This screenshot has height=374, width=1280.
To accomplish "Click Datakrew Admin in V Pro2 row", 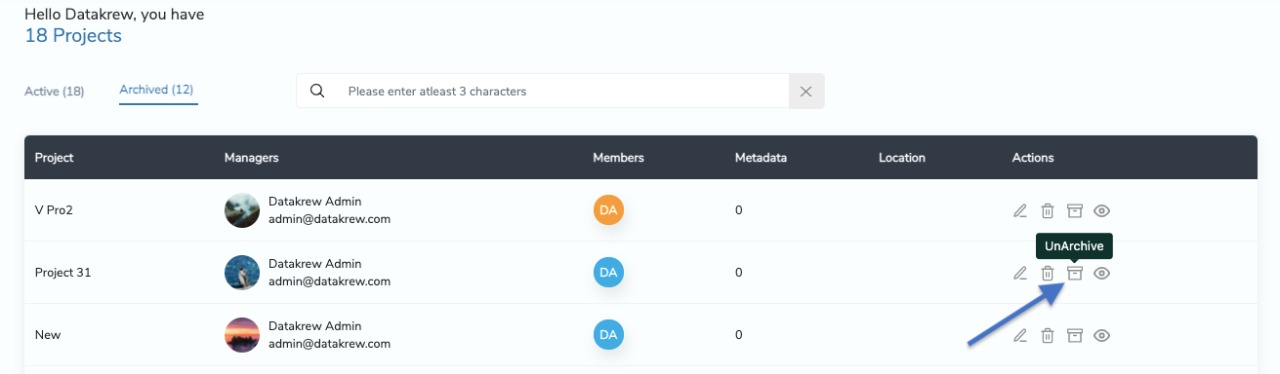I will [x=315, y=201].
